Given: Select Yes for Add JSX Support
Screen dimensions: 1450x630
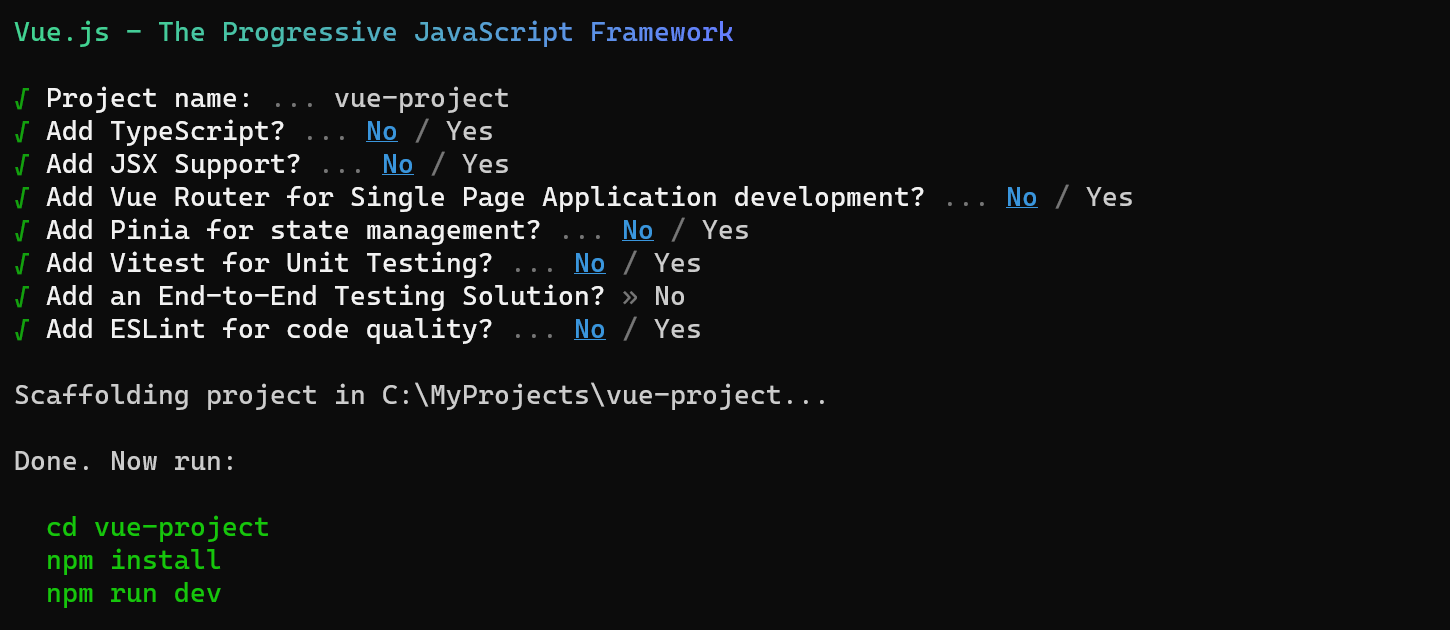Looking at the screenshot, I should [485, 163].
